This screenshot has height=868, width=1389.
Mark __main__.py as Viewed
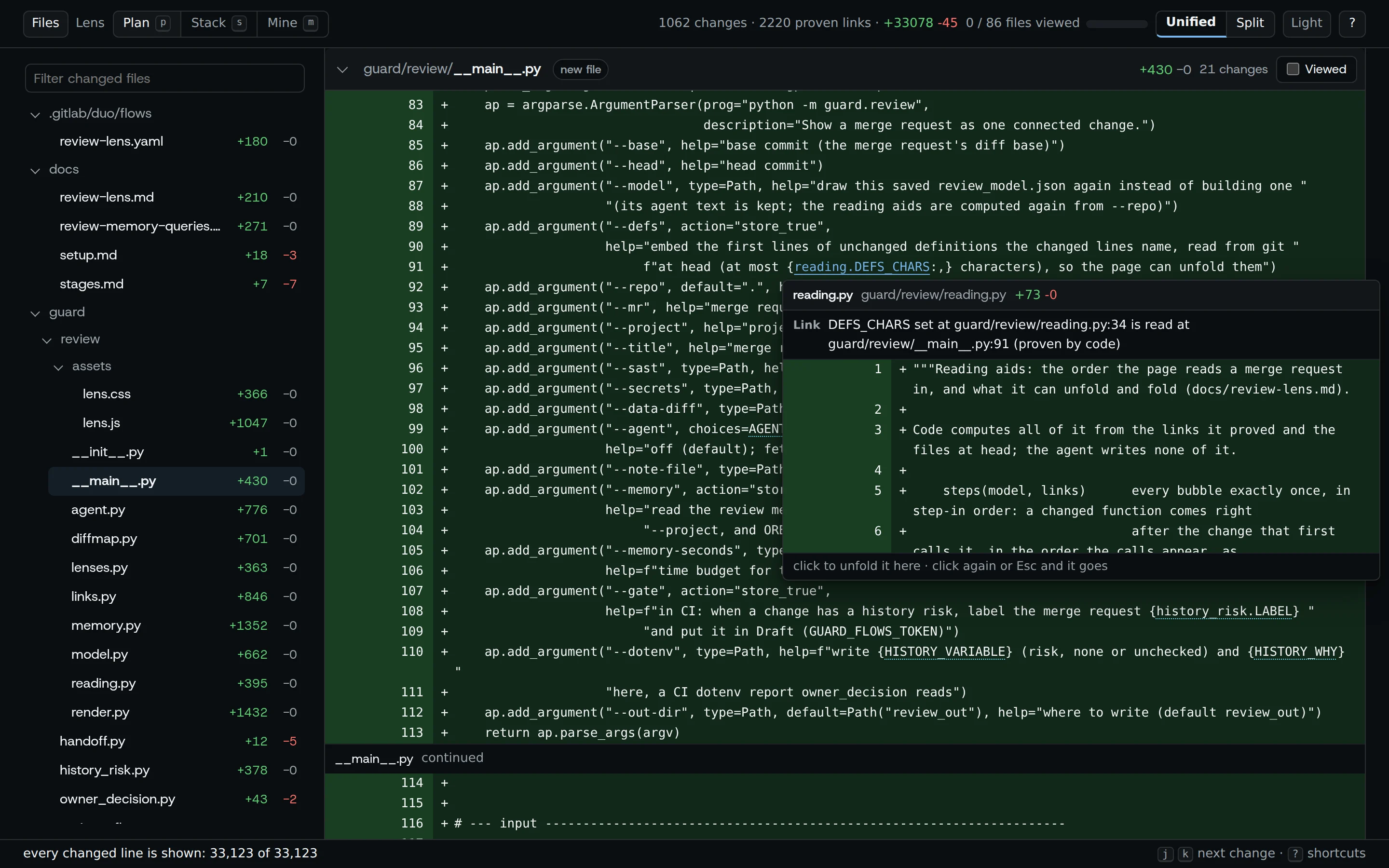[x=1316, y=69]
